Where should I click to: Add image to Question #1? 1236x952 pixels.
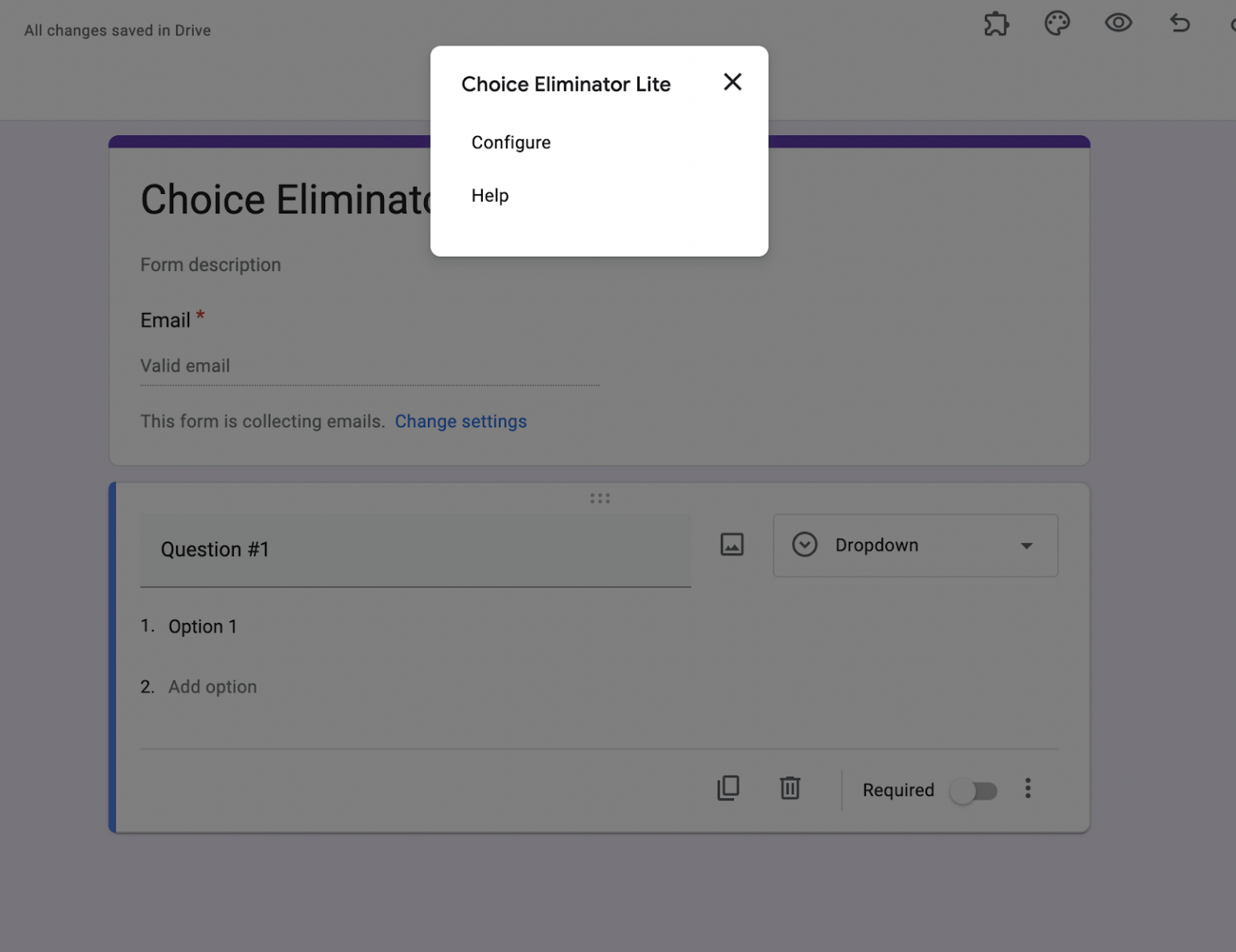point(731,545)
